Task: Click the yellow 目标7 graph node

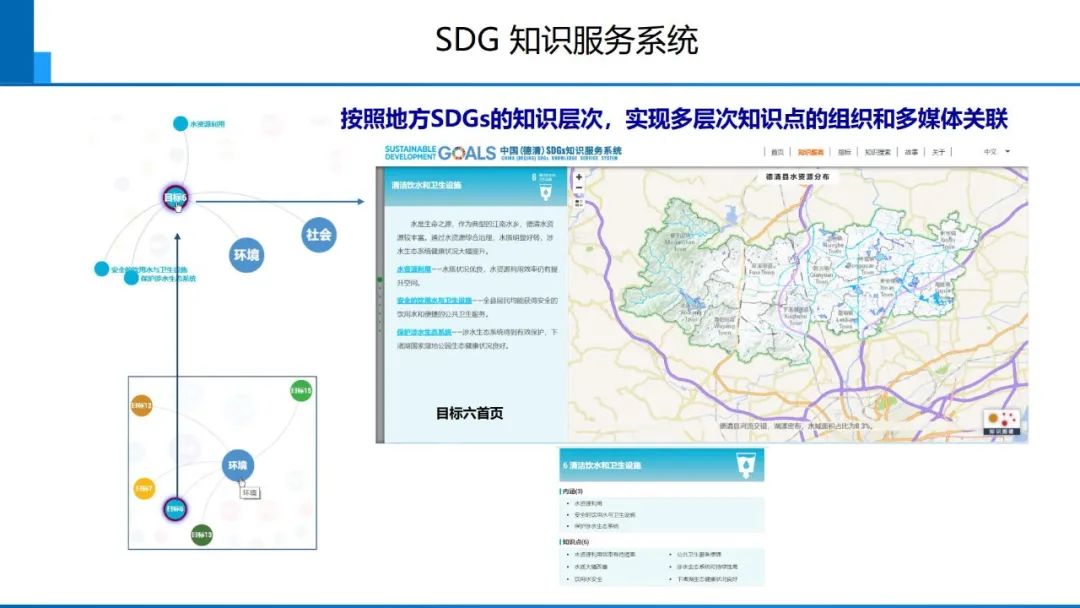Action: (145, 489)
